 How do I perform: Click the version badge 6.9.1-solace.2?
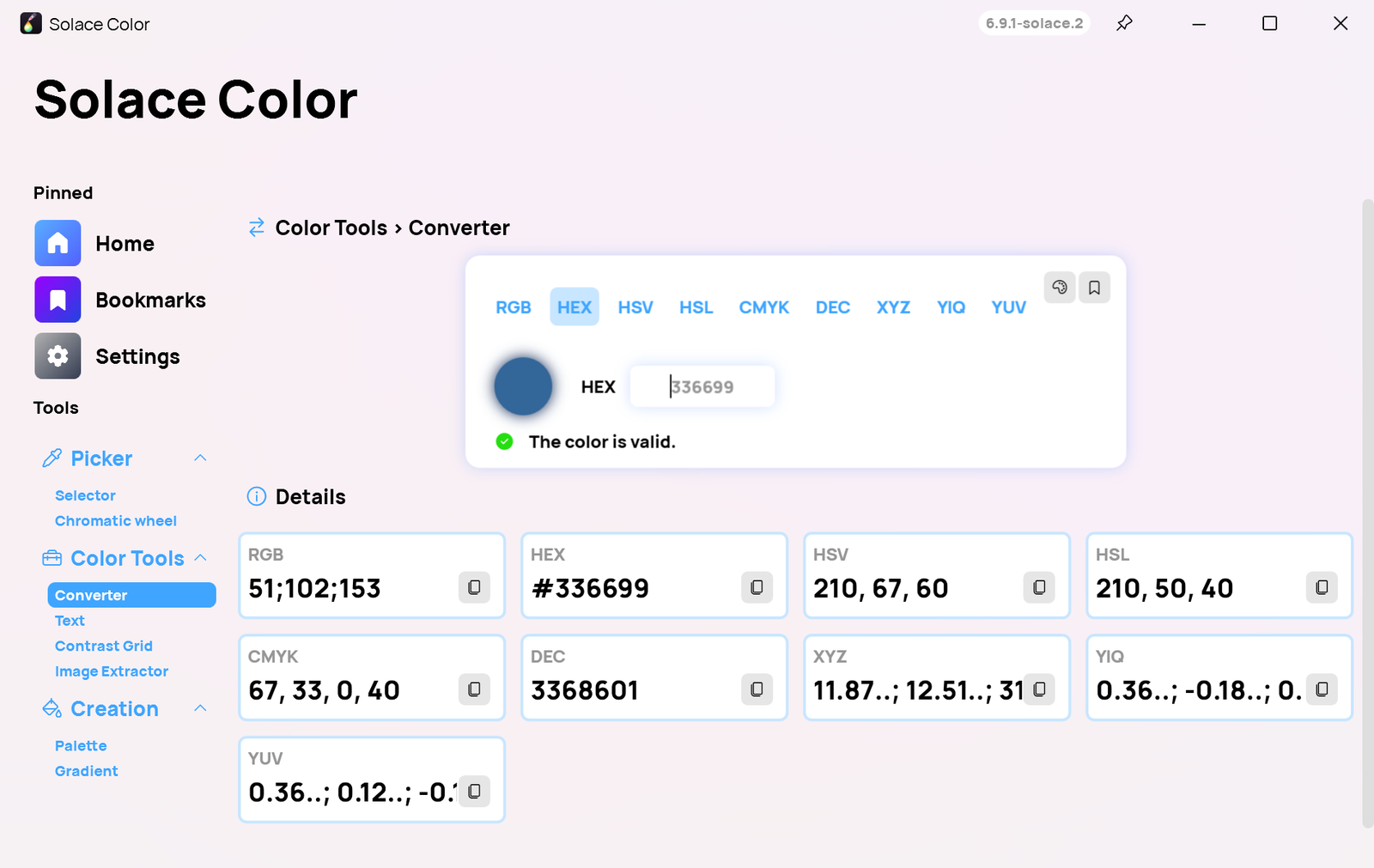(x=1034, y=23)
